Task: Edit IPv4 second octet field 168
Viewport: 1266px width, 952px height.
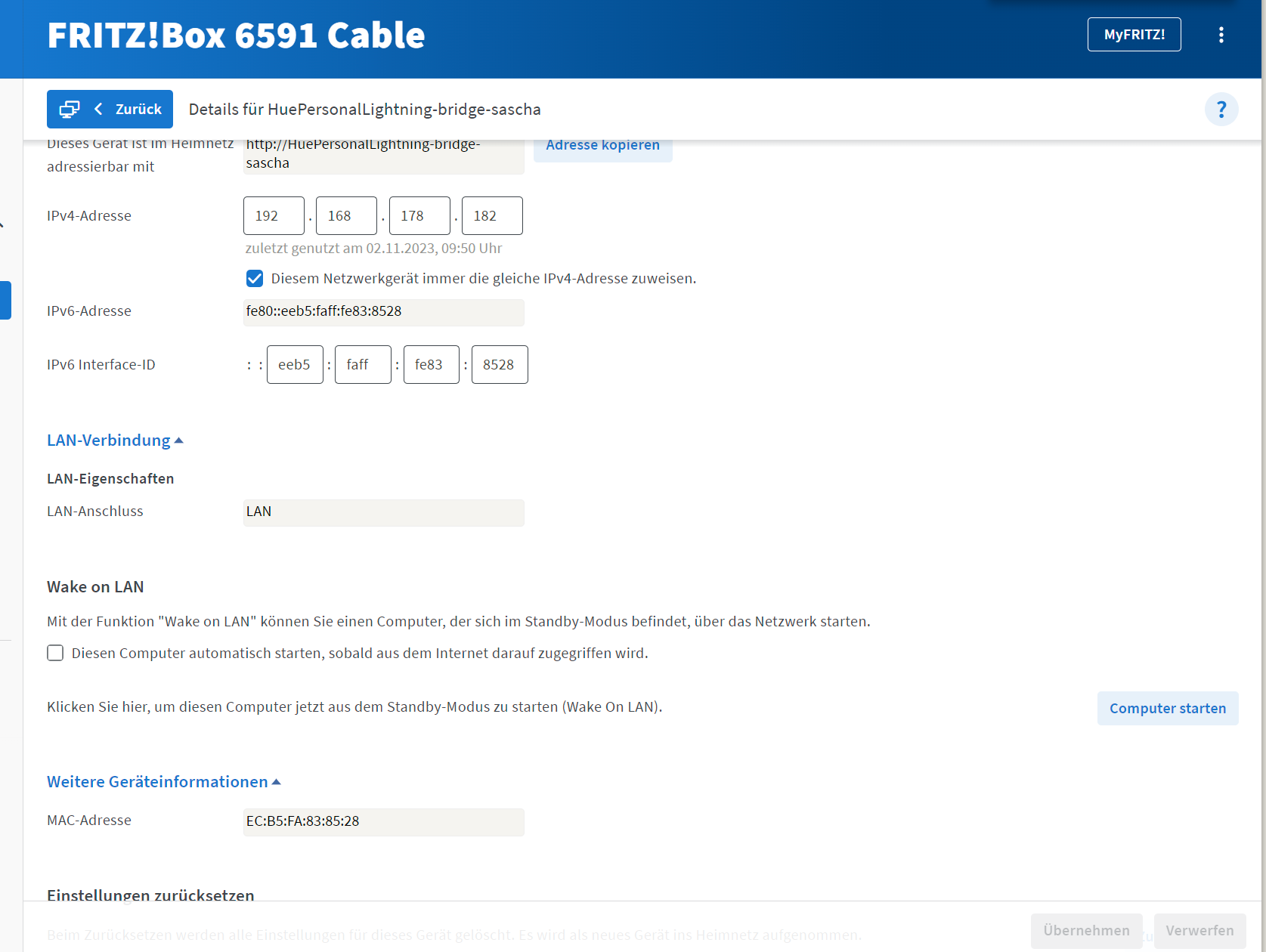Action: click(x=346, y=216)
